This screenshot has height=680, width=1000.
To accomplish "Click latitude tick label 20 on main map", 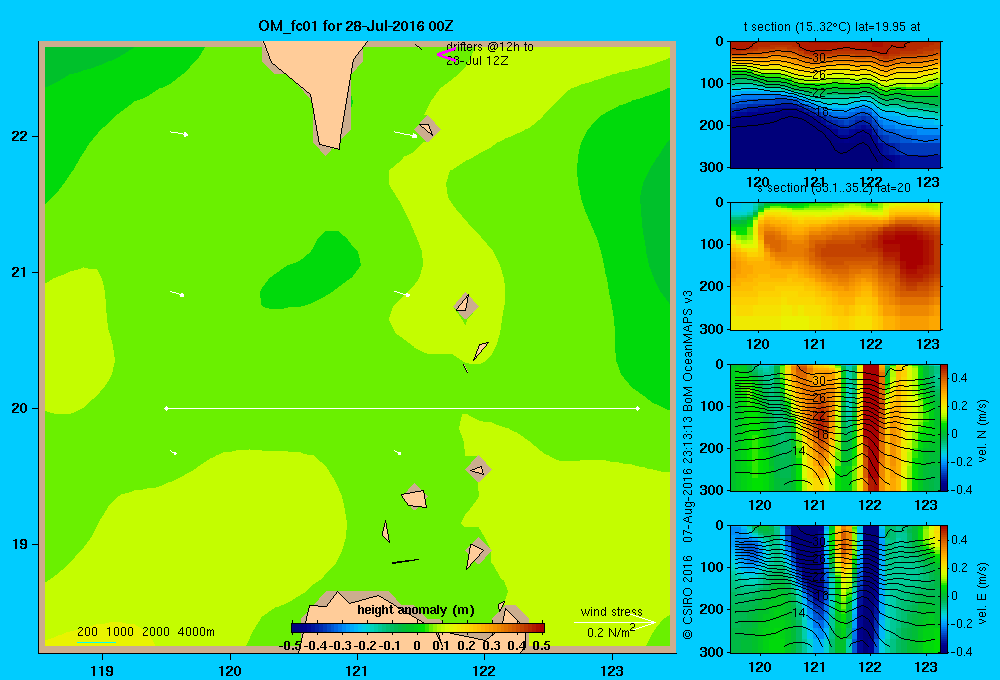I will click(x=20, y=408).
